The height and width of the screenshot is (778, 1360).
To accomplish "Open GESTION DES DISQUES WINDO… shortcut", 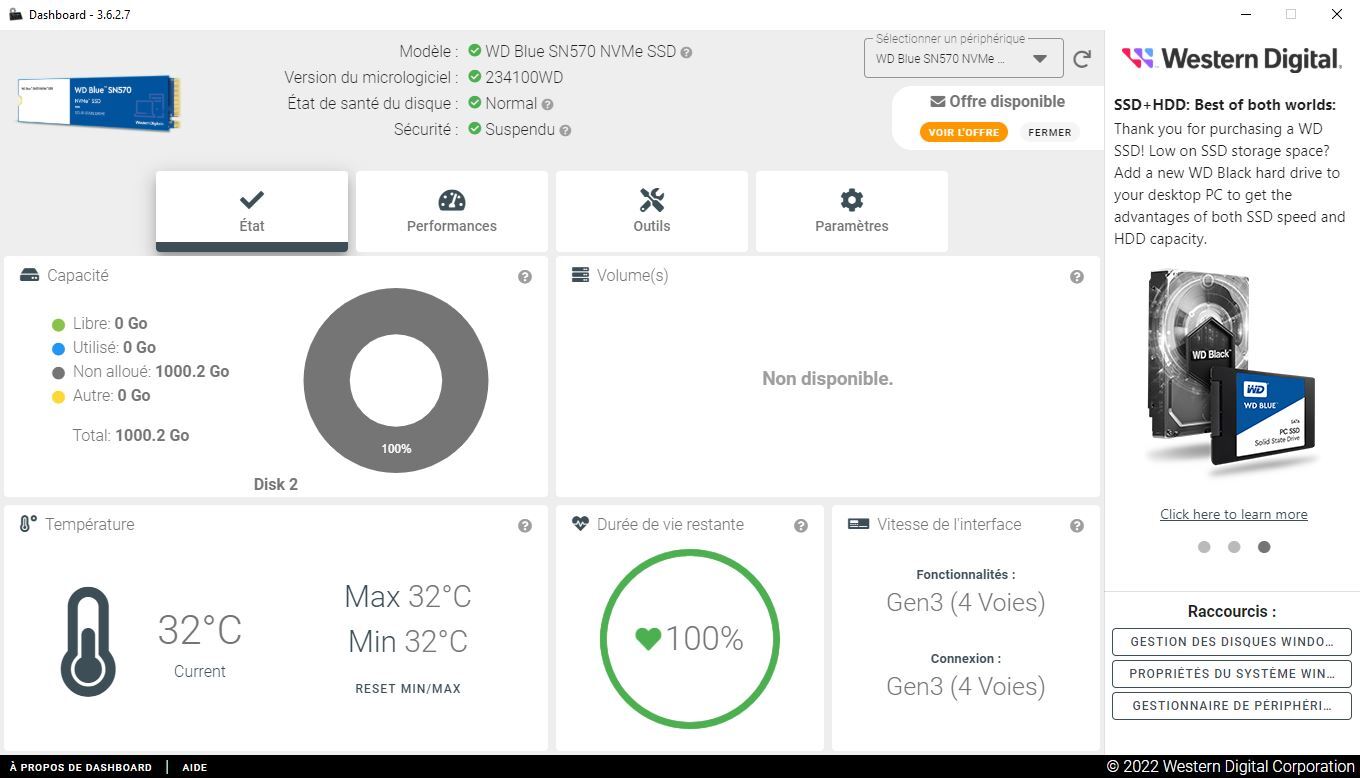I will (1232, 642).
